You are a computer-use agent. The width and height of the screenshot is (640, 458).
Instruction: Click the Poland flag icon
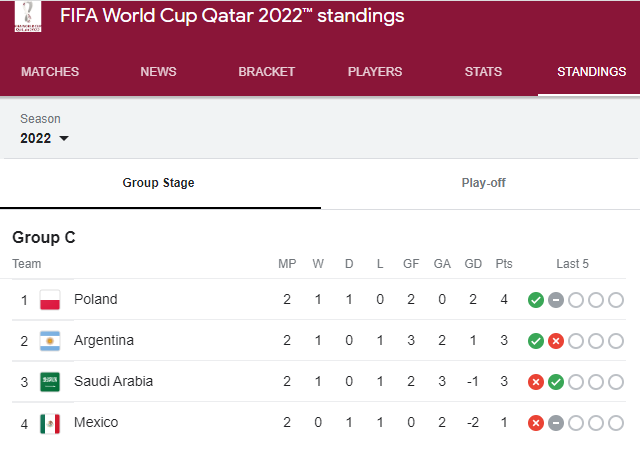point(50,300)
